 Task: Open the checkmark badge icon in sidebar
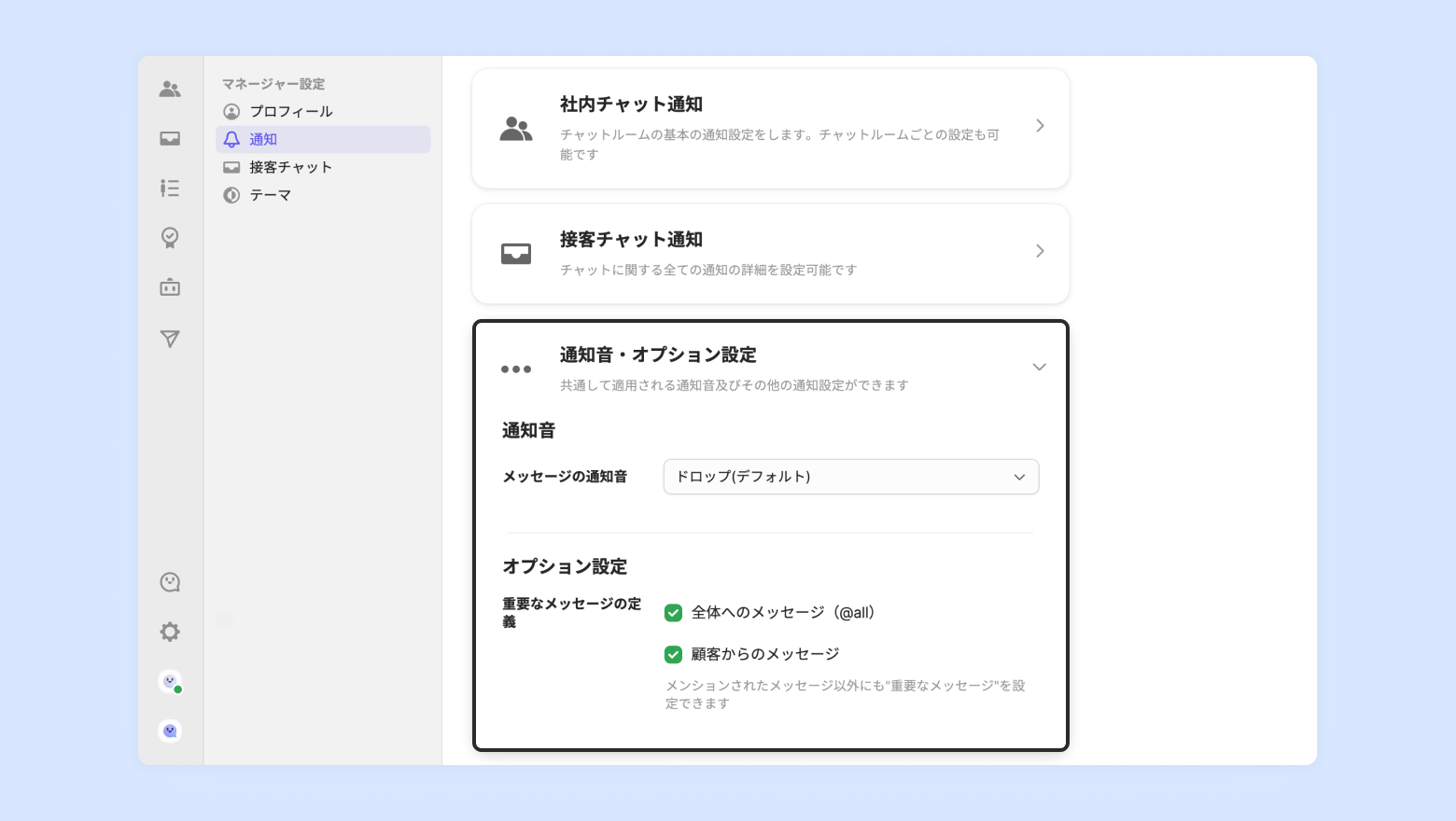(170, 238)
